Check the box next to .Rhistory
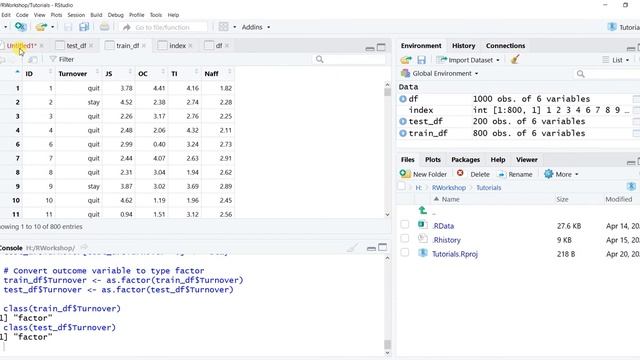Viewport: 640px width, 360px height. (404, 238)
